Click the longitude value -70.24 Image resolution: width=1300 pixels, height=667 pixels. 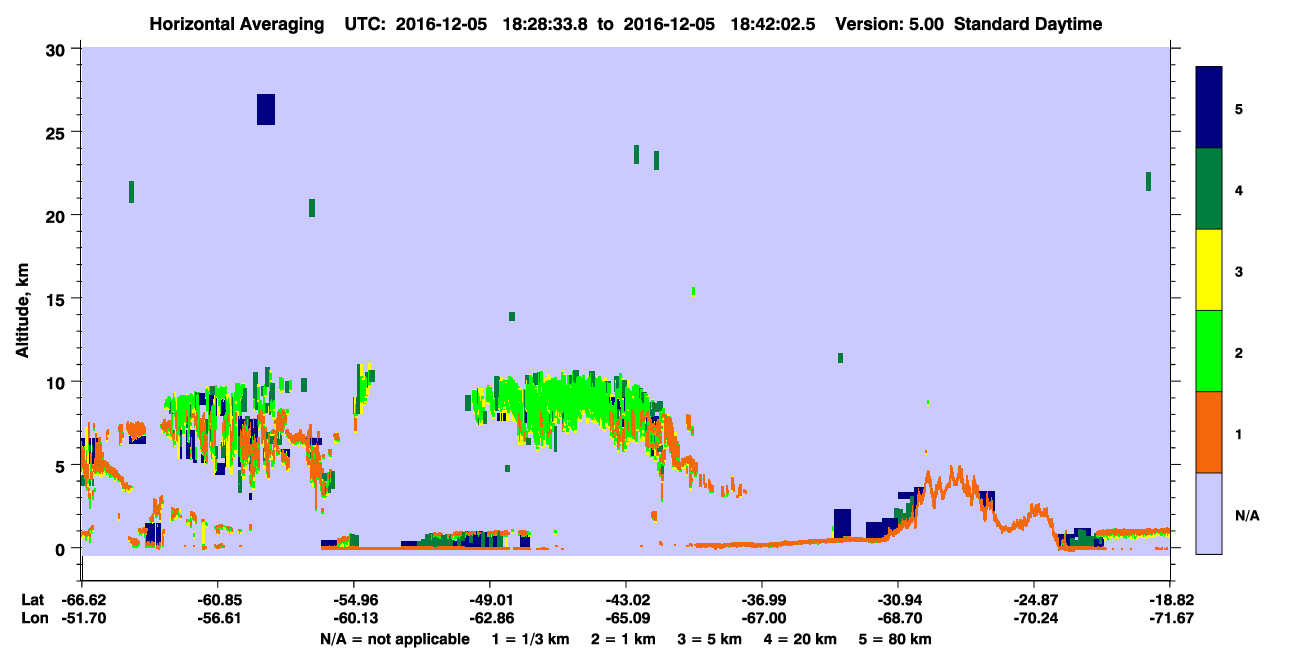(x=1034, y=618)
